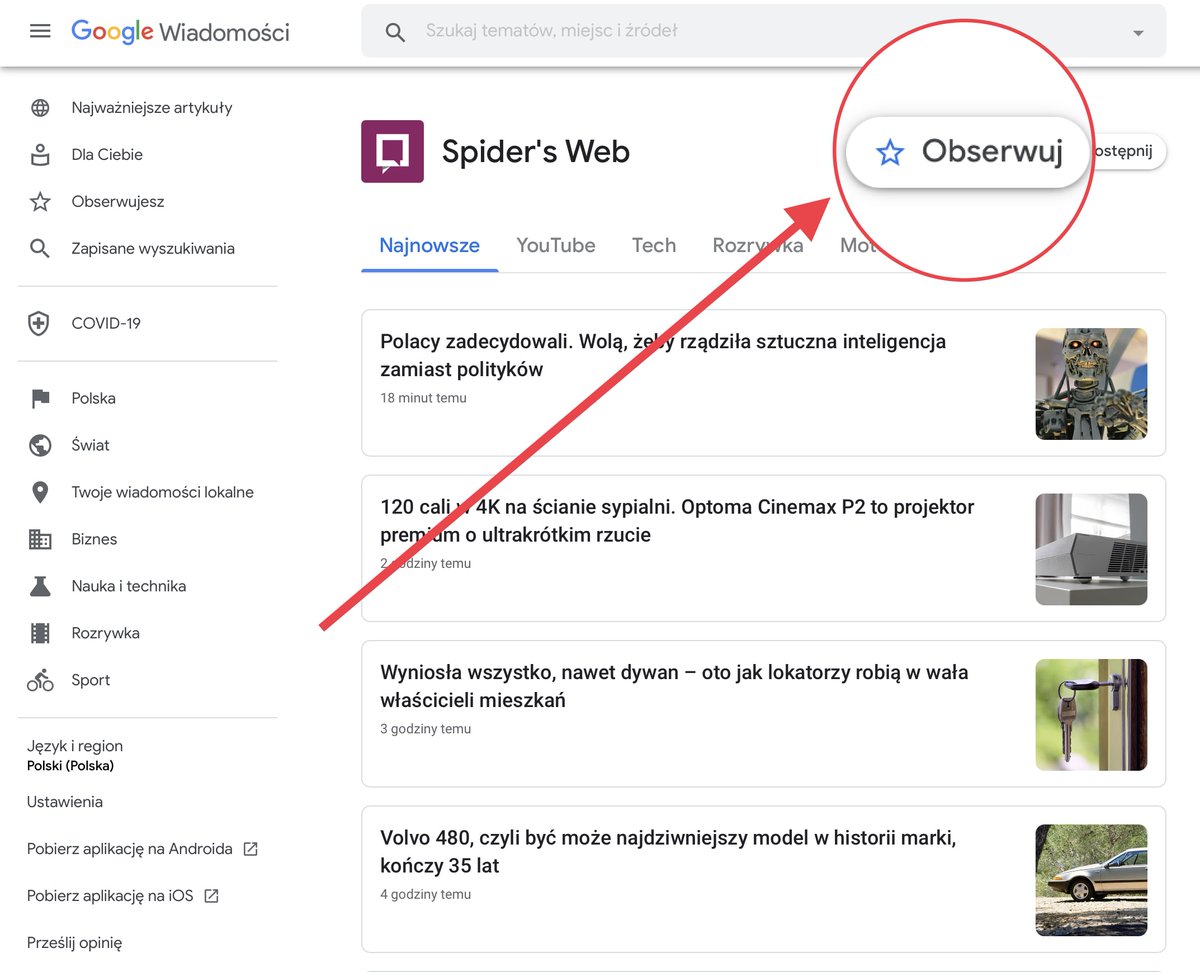Click the COVID-19 shield icon
This screenshot has height=972, width=1200.
point(39,323)
